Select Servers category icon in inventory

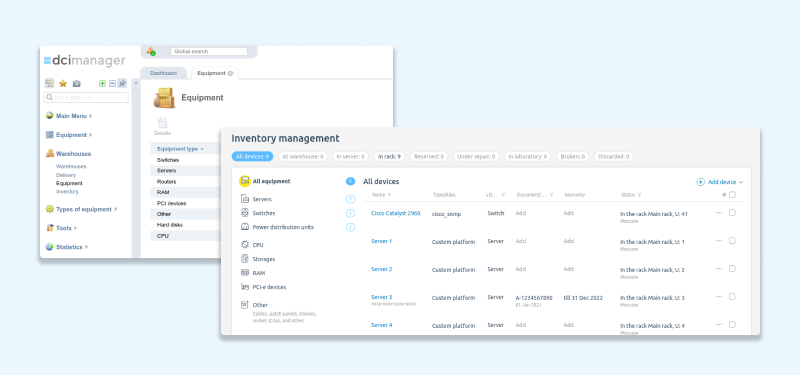(244, 199)
